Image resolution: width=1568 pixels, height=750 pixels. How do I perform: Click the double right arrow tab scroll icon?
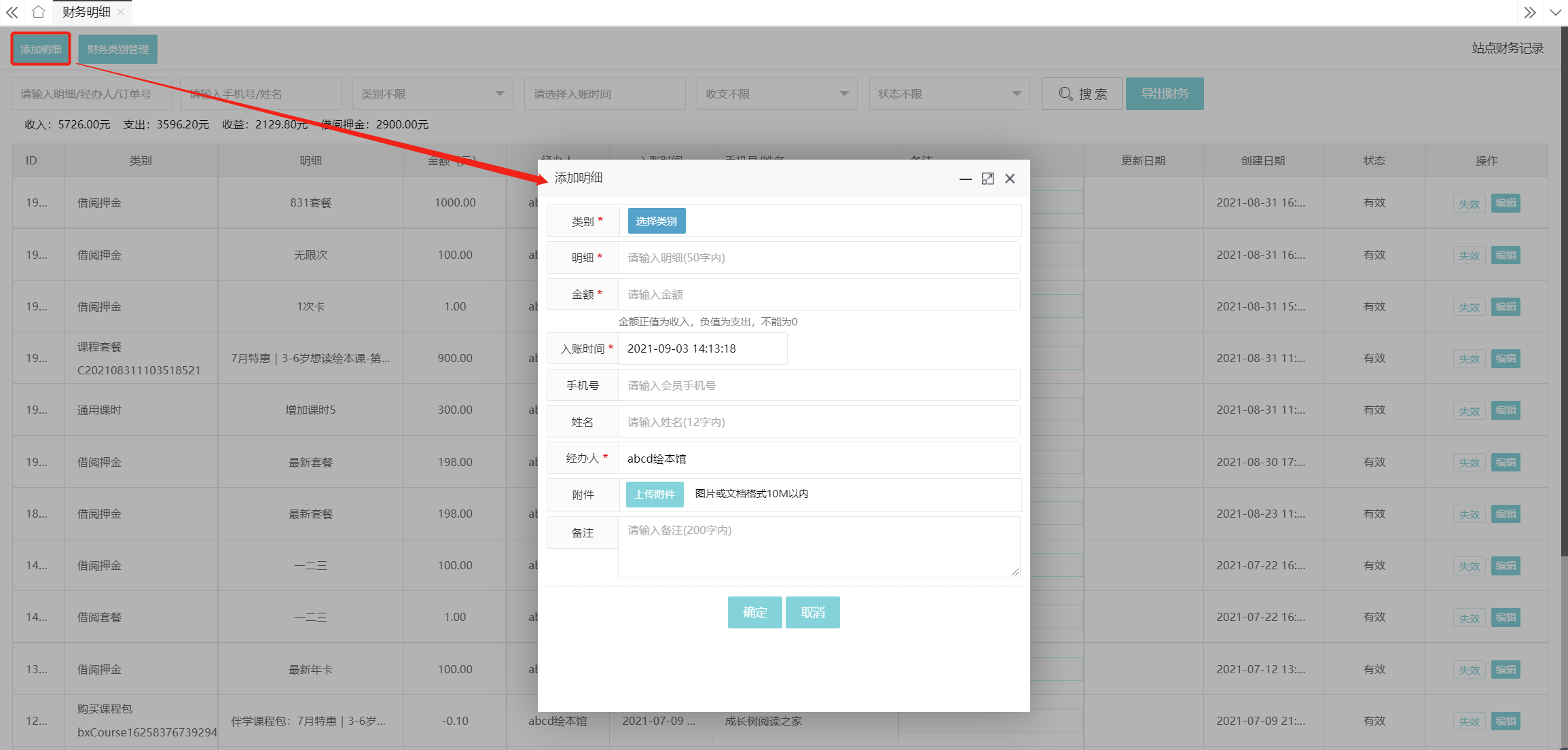click(1529, 12)
